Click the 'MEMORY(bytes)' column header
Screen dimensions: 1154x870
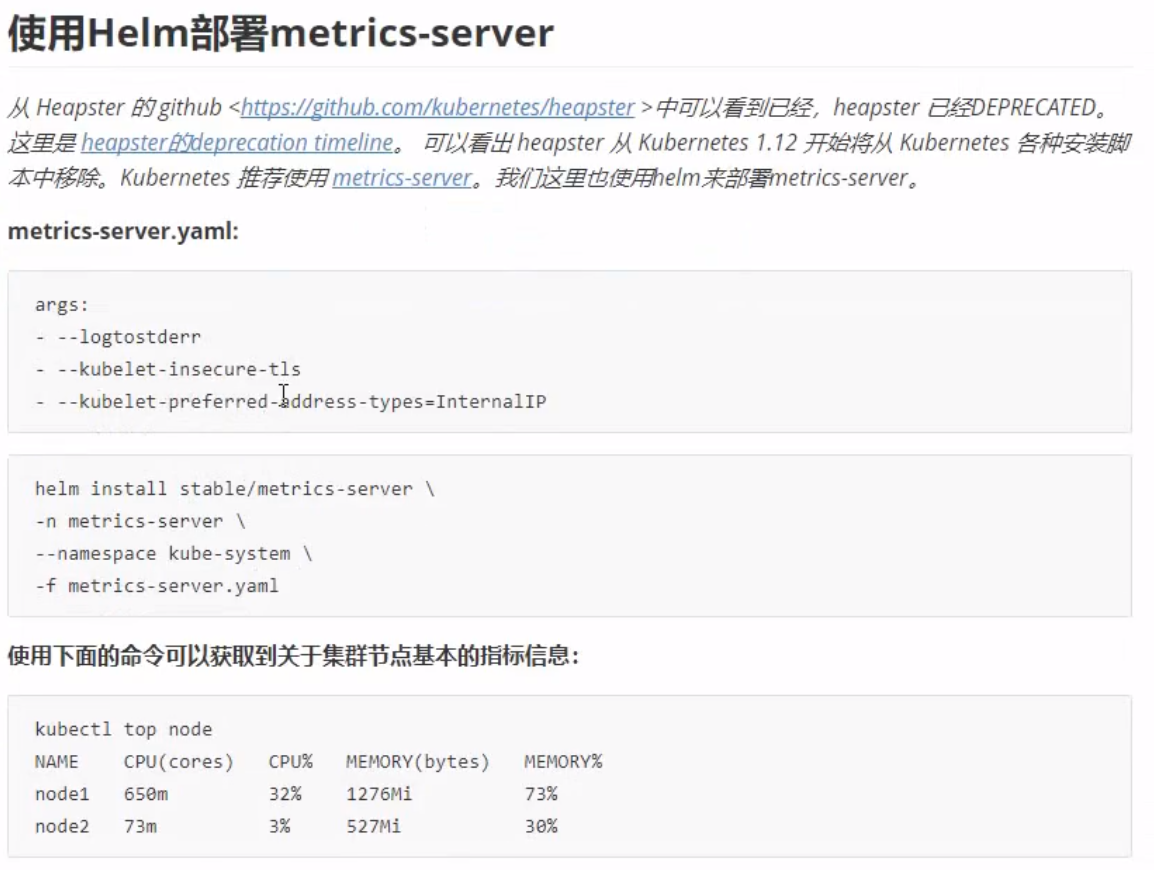click(x=418, y=762)
